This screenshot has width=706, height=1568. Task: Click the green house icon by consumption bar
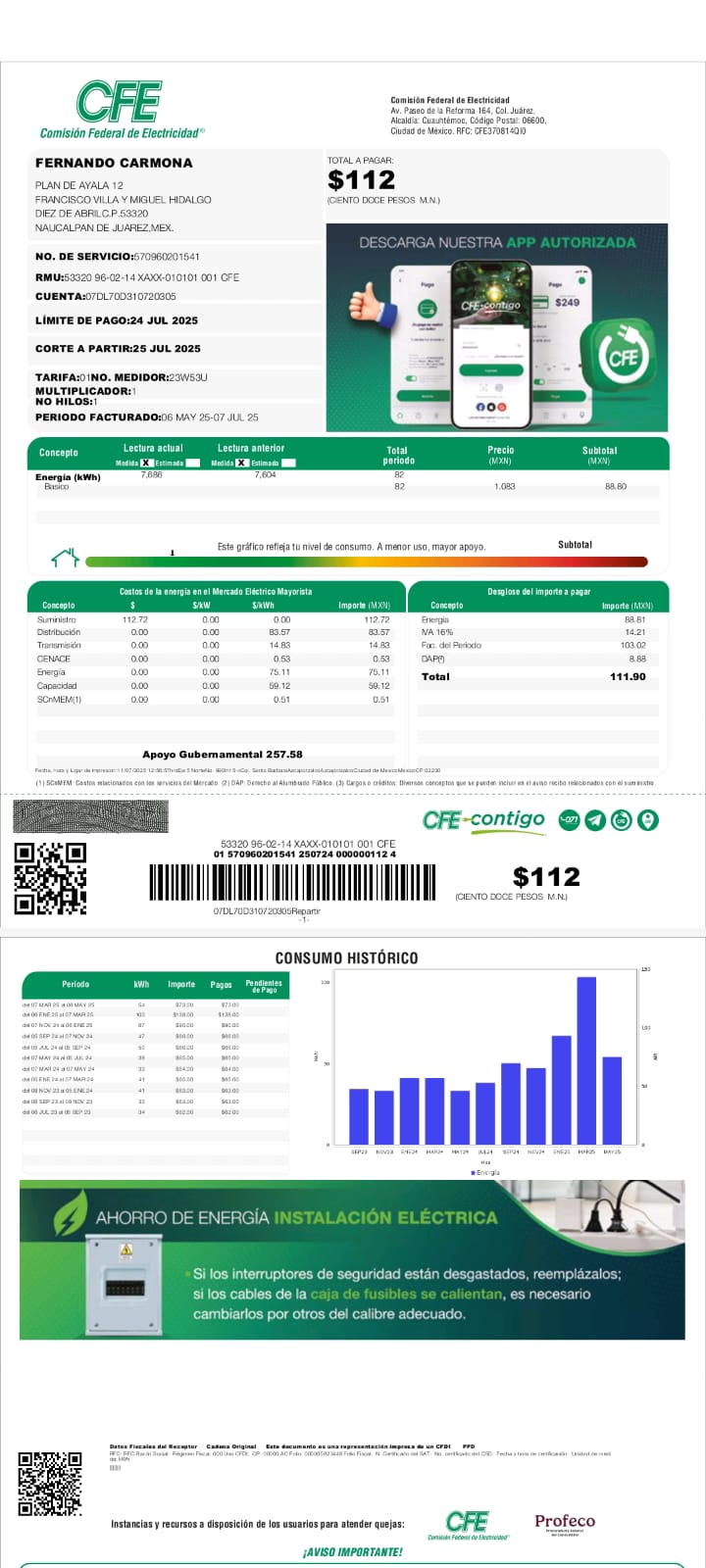click(65, 559)
